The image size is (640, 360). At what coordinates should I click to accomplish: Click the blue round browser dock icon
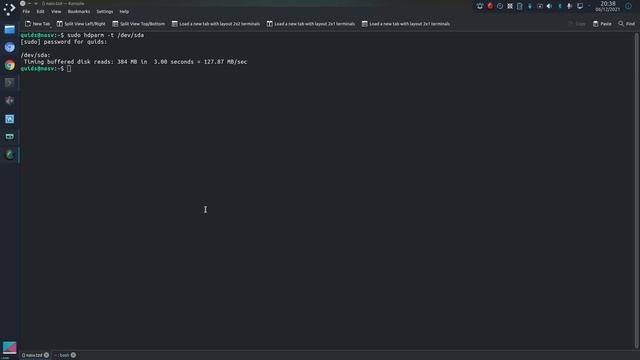(9, 47)
